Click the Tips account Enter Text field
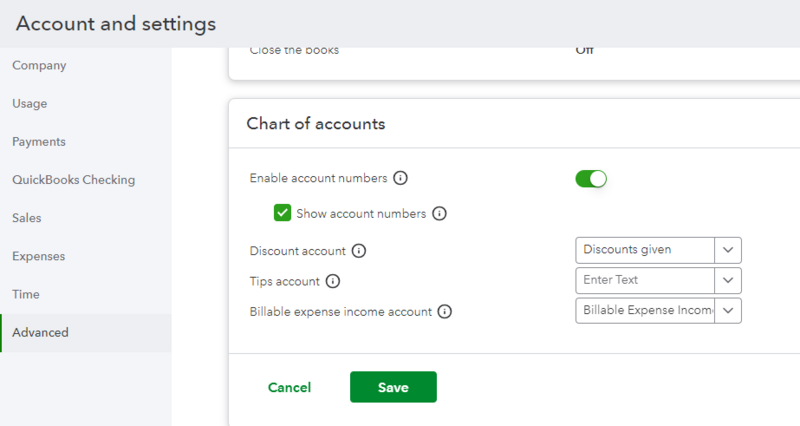This screenshot has width=800, height=426. [x=646, y=280]
